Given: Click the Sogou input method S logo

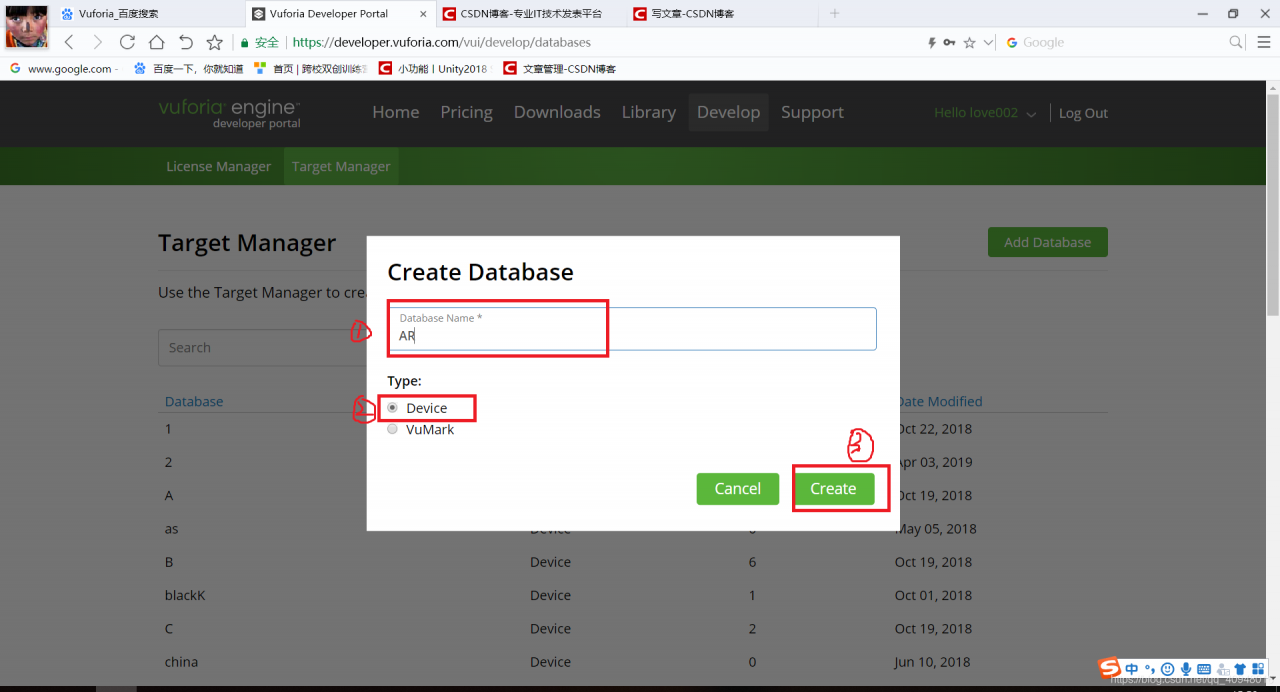Looking at the screenshot, I should point(1109,668).
